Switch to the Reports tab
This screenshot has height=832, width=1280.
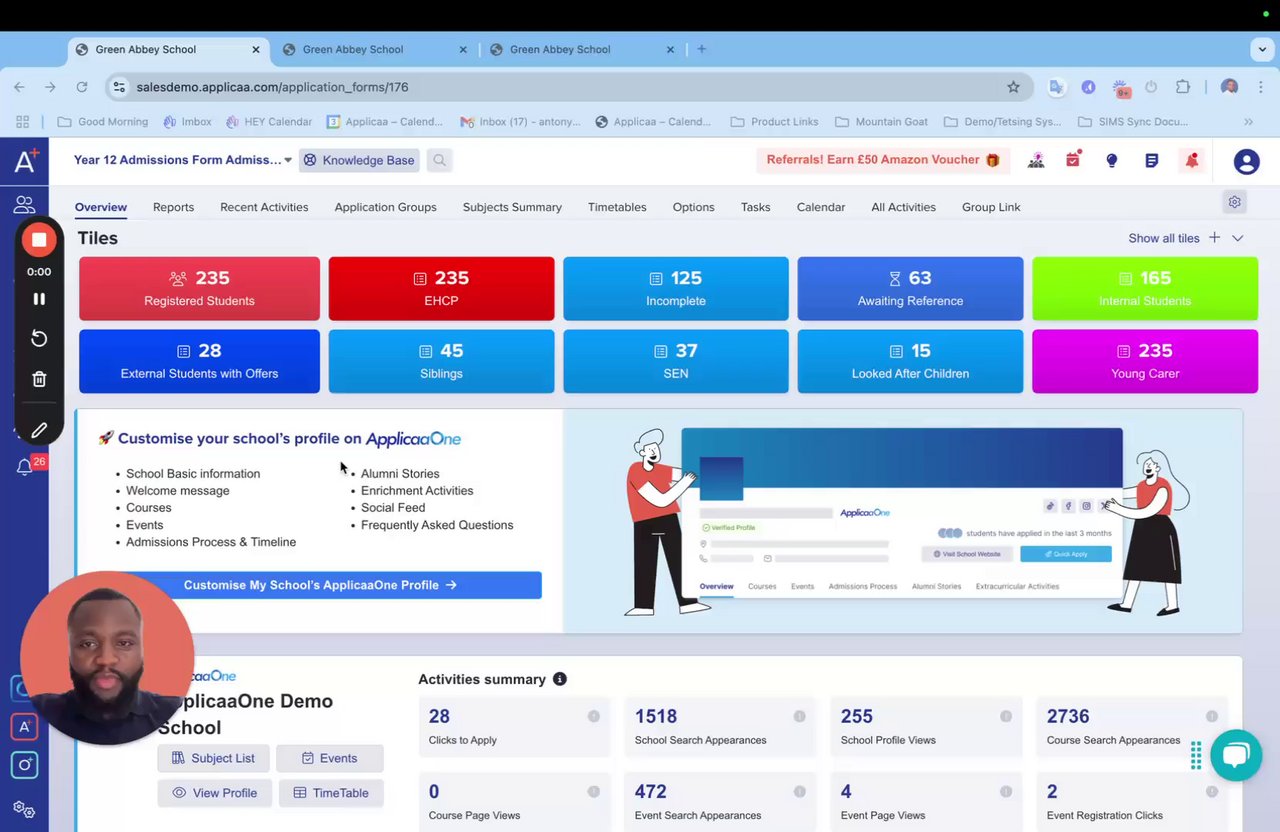click(x=173, y=207)
